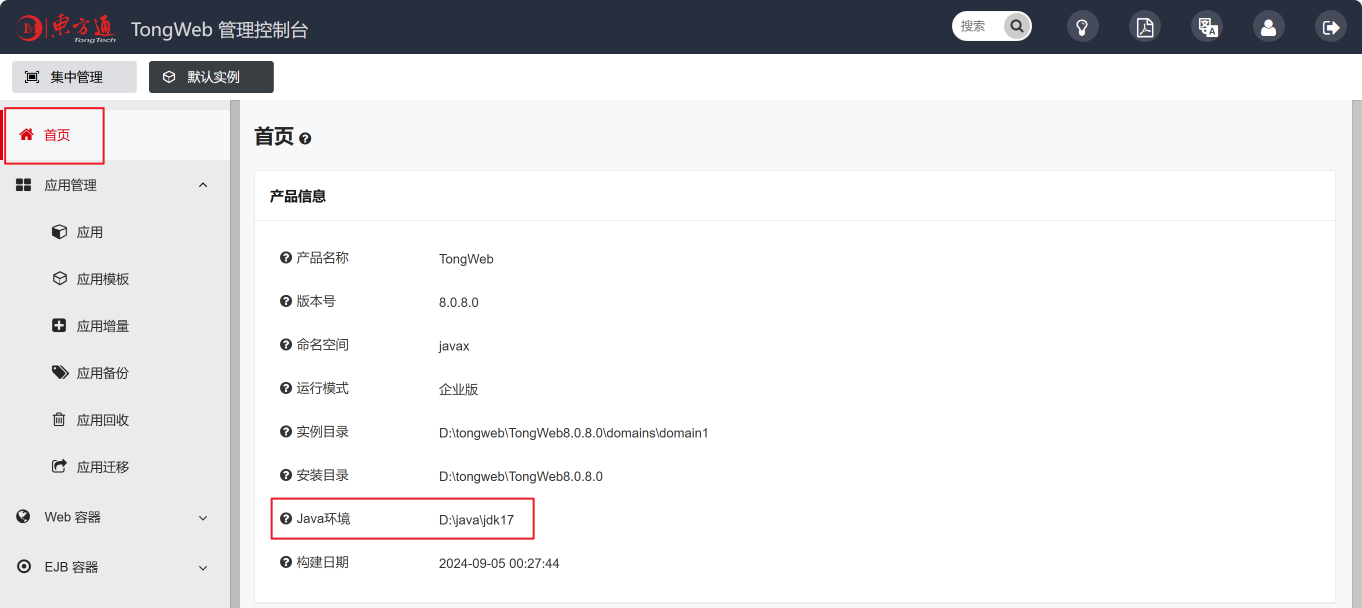
Task: Open 应用回收 menu entry label
Action: [x=103, y=420]
